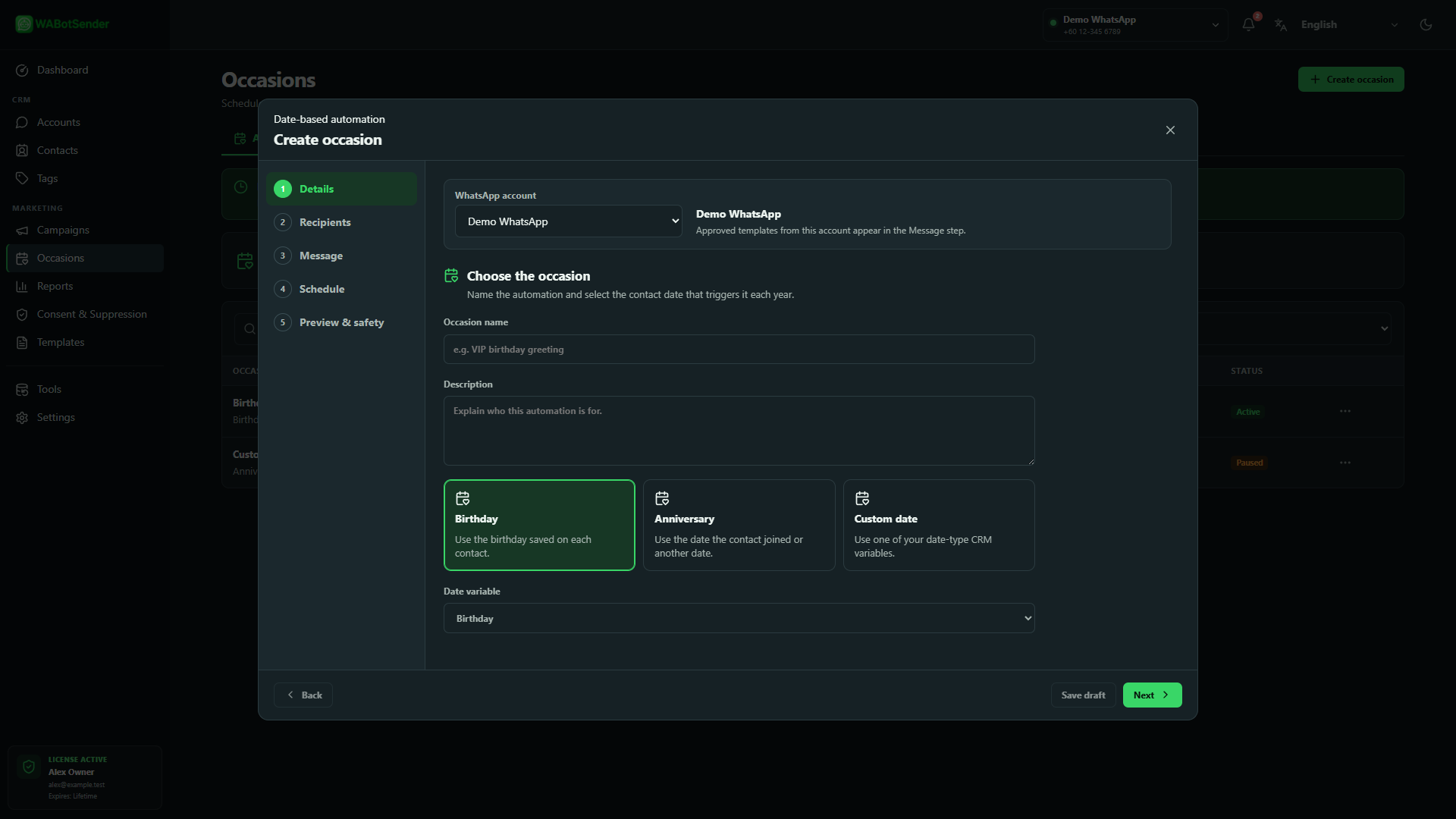This screenshot has height=819, width=1456.
Task: Click the Description text area
Action: (739, 431)
